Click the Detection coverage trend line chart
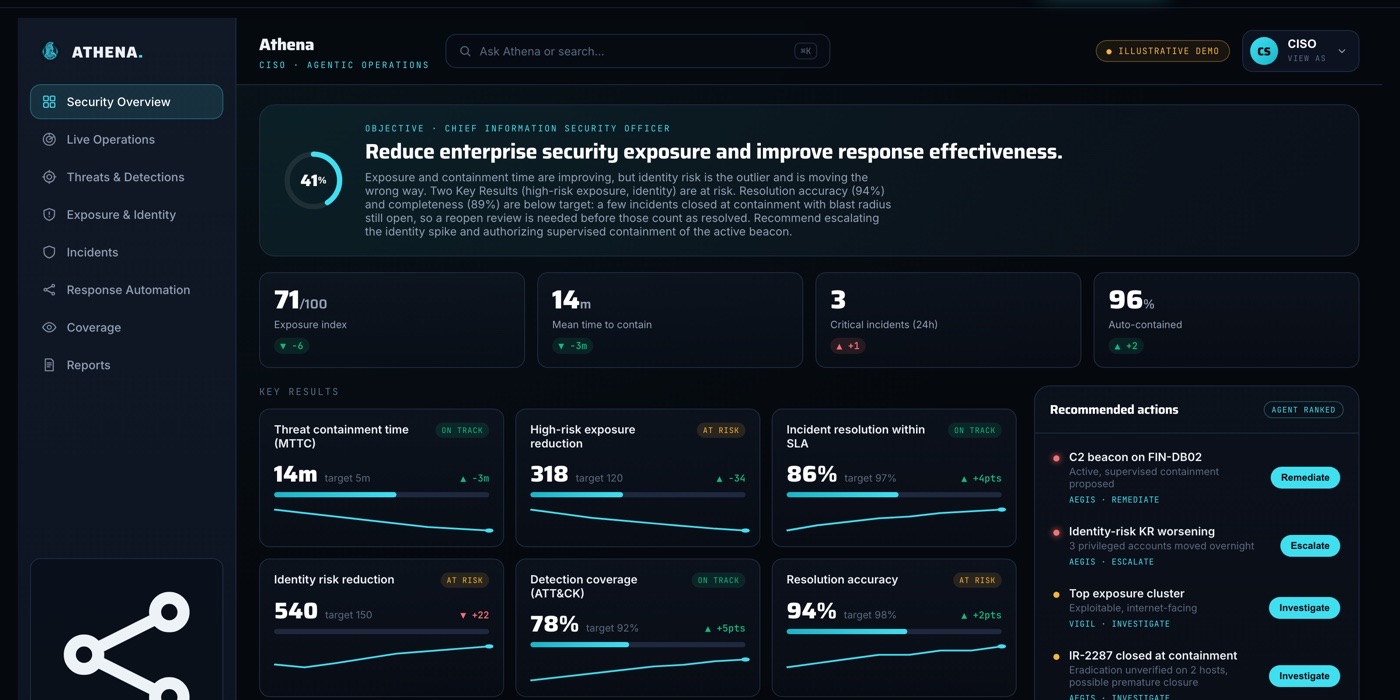This screenshot has height=700, width=1400. point(637,668)
